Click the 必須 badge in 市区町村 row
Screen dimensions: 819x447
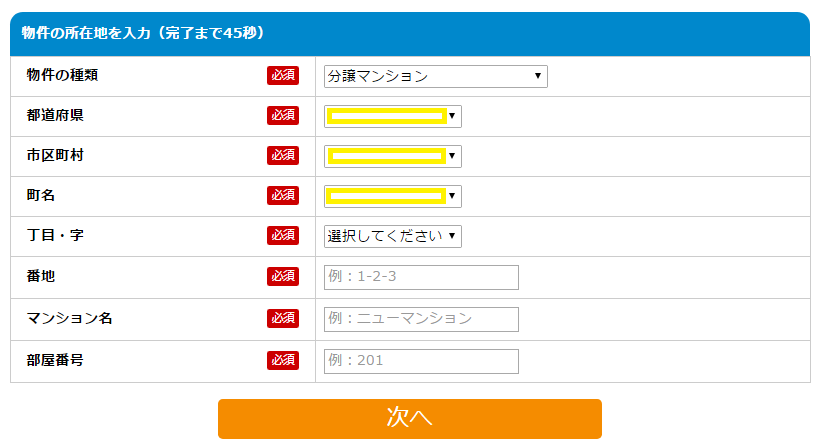click(x=283, y=155)
